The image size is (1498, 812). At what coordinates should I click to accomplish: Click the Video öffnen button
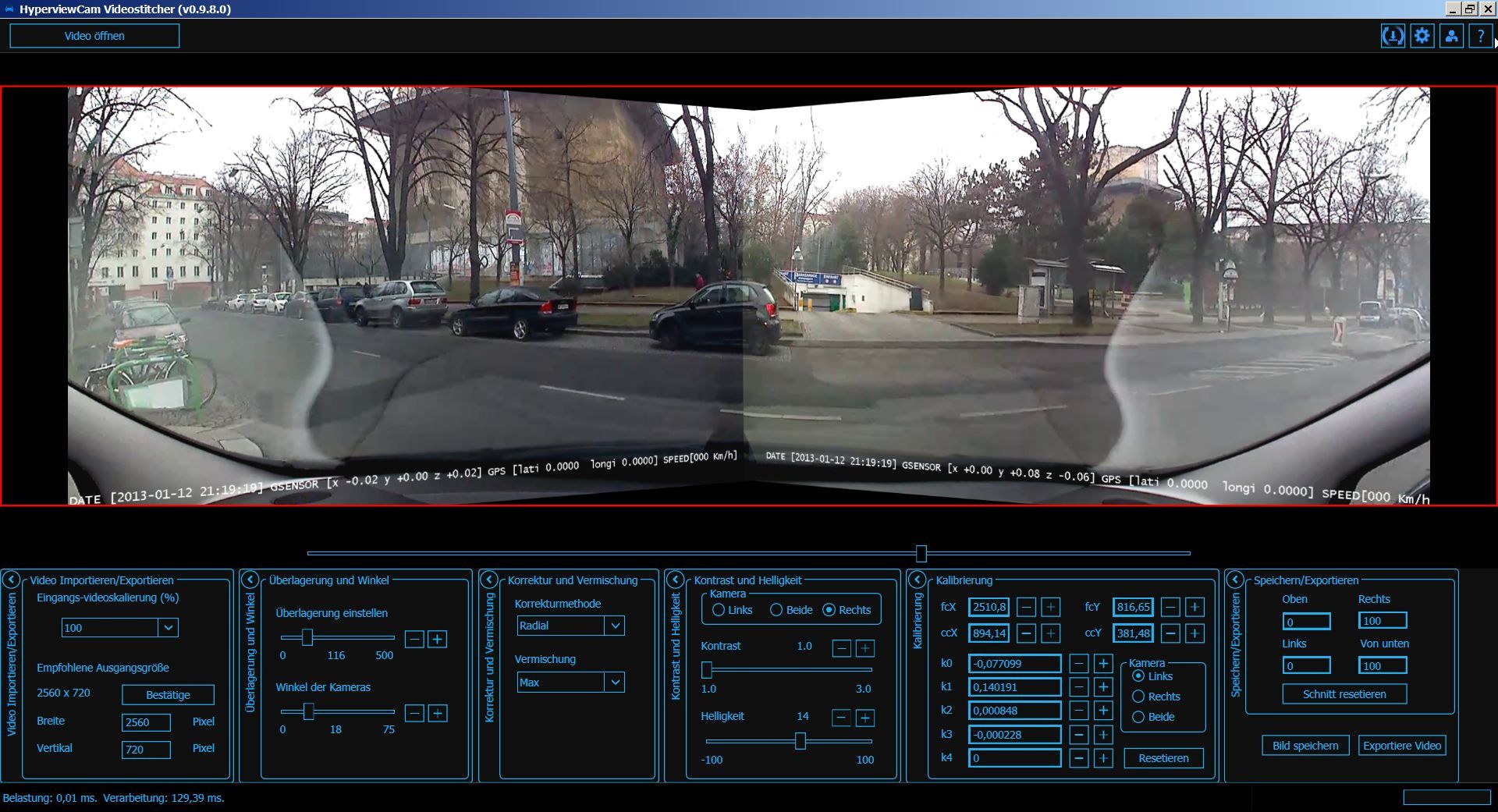[94, 36]
